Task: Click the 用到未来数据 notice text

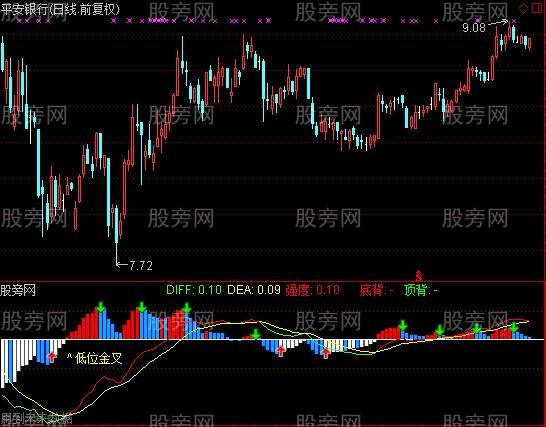Action: [x=36, y=419]
